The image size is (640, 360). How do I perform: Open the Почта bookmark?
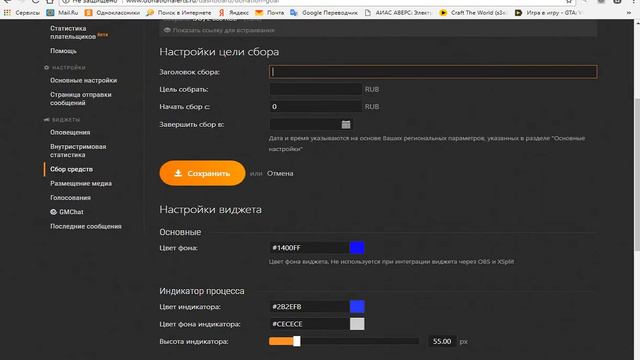pyautogui.click(x=269, y=13)
